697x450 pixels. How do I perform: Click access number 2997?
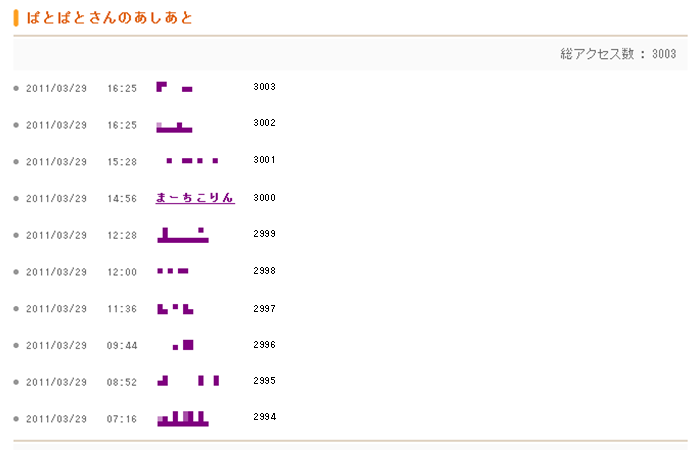265,309
